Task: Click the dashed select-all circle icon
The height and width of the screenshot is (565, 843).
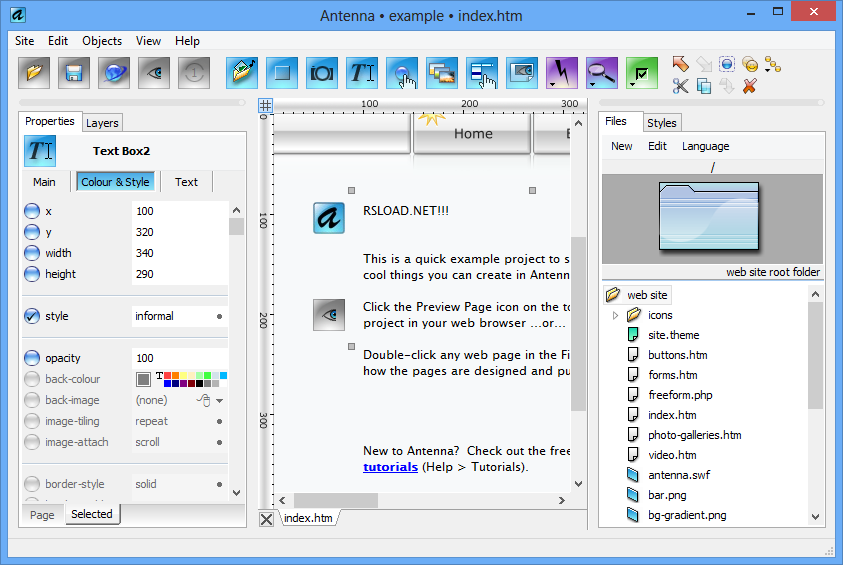Action: [x=727, y=65]
